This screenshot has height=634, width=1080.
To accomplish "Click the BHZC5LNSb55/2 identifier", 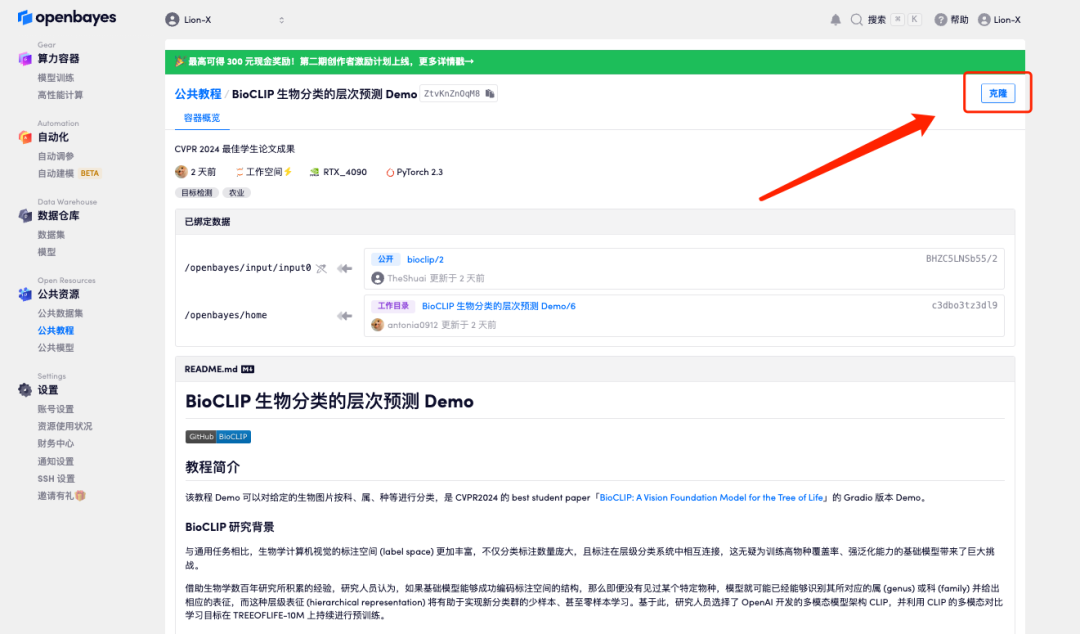I will click(961, 258).
